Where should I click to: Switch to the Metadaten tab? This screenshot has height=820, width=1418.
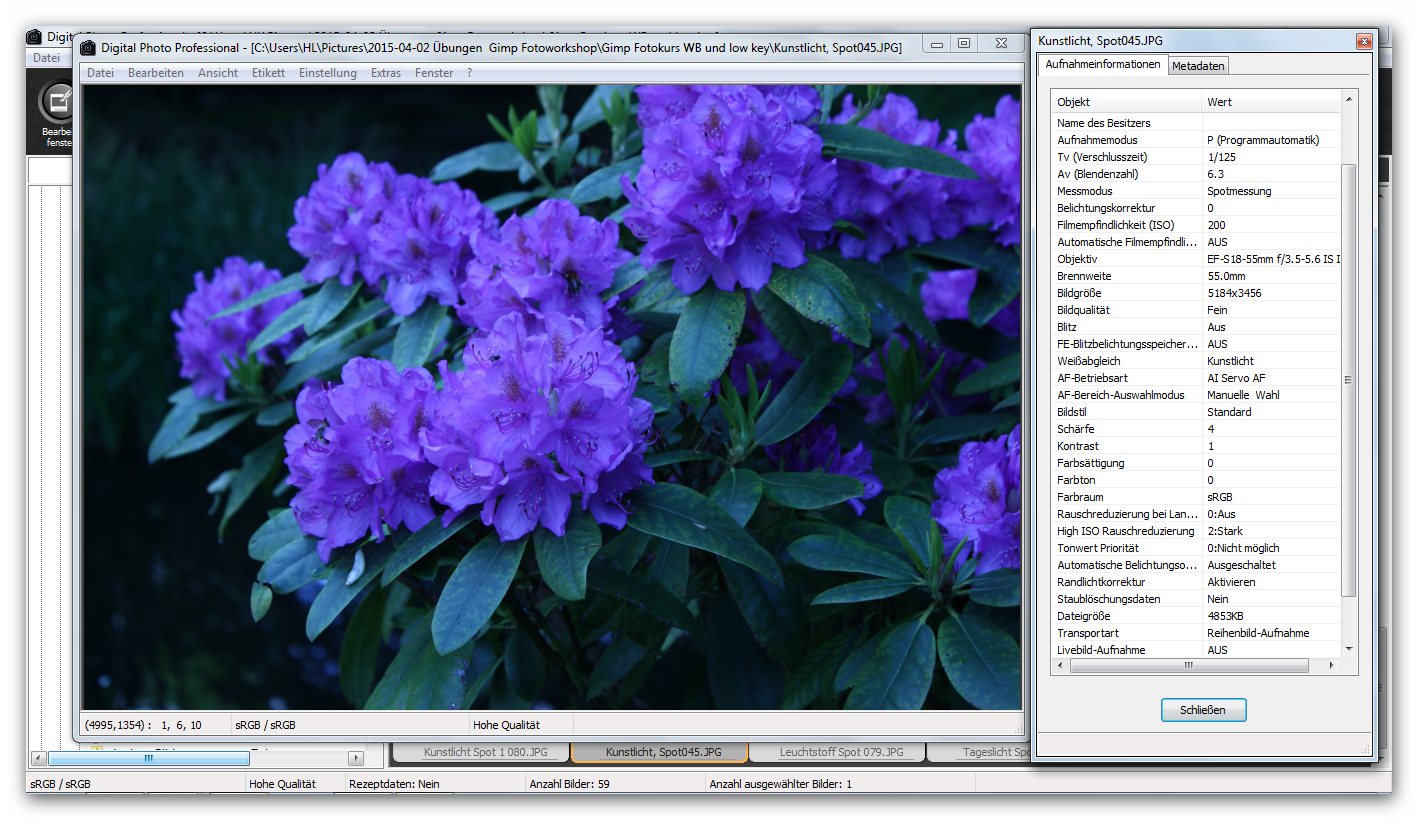point(1198,66)
